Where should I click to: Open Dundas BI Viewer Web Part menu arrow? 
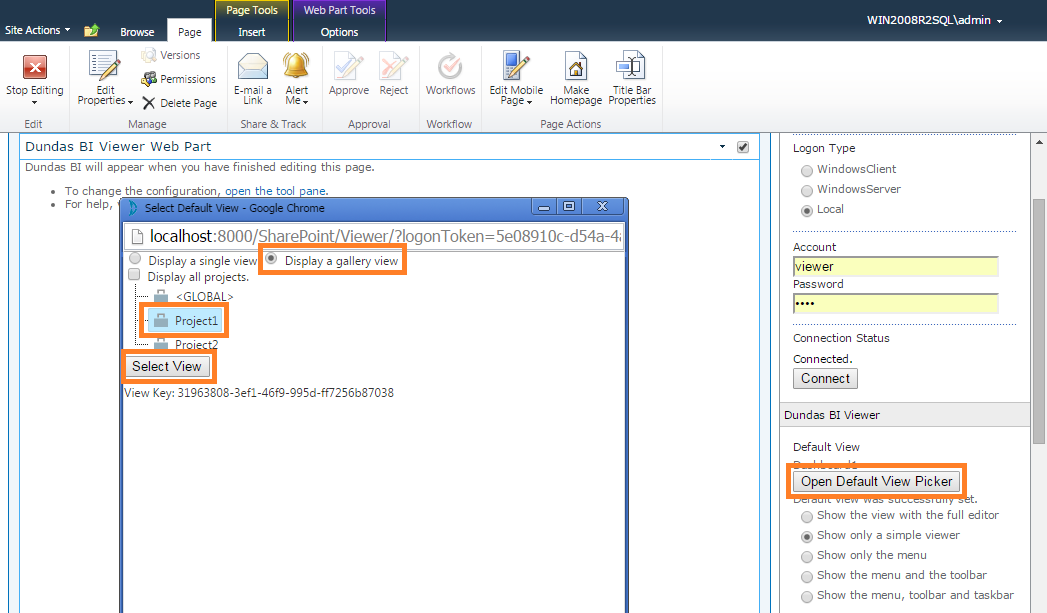(722, 147)
